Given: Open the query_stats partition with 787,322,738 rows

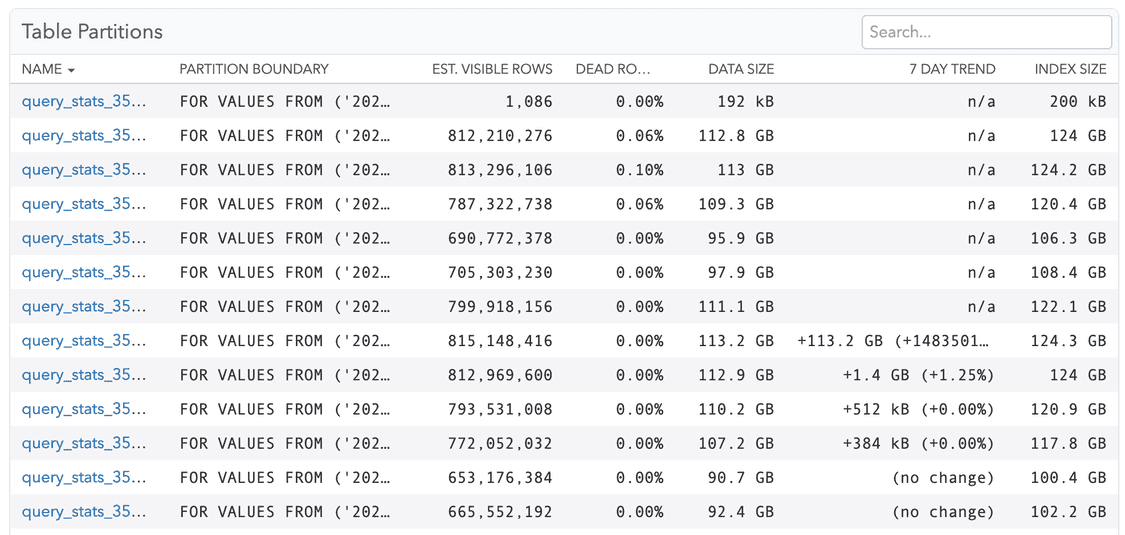Looking at the screenshot, I should [84, 204].
